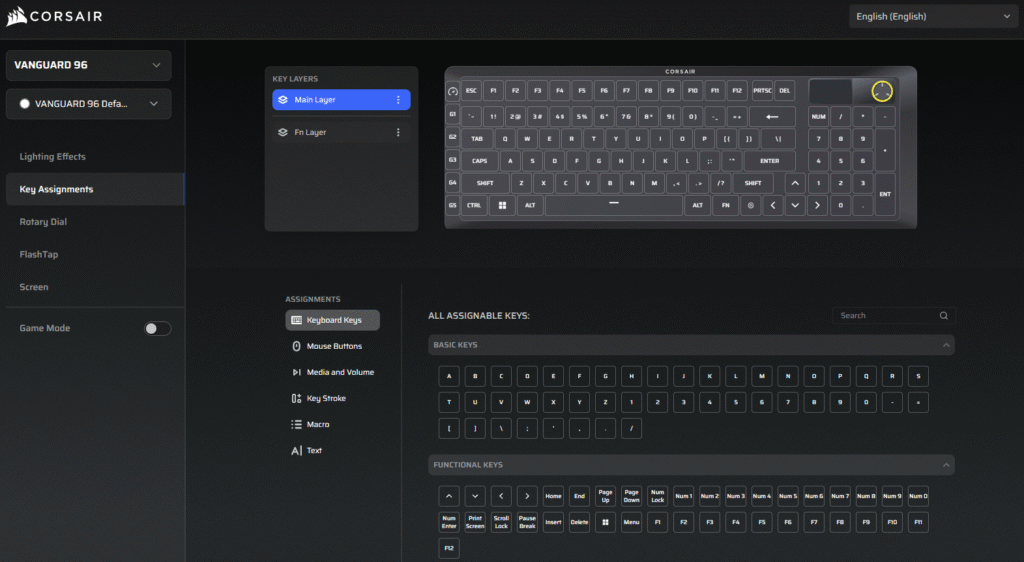Go to the Rotary Dial section
Image resolution: width=1024 pixels, height=562 pixels.
pyautogui.click(x=43, y=222)
